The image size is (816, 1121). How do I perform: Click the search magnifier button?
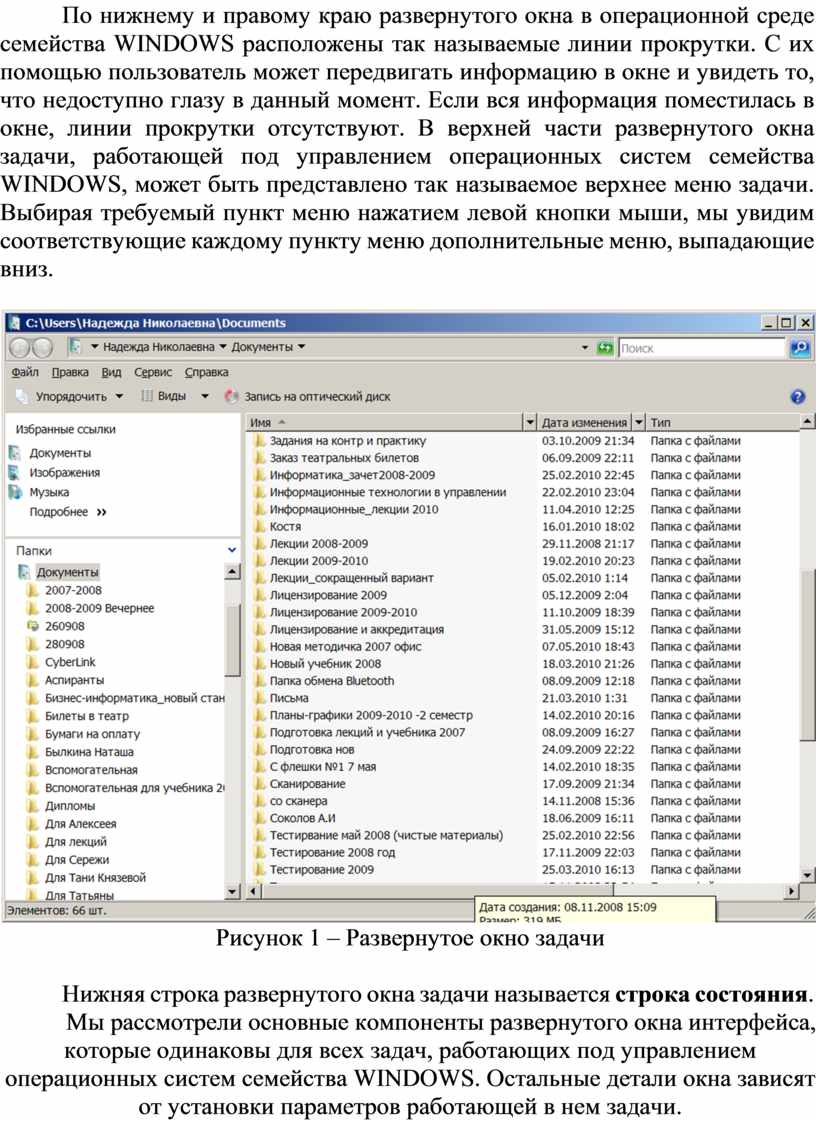point(800,347)
